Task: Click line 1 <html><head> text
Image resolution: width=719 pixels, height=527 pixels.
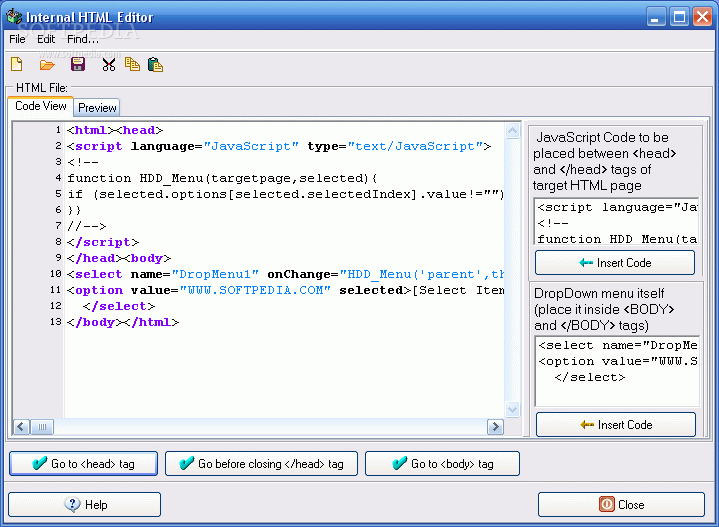Action: pos(115,130)
